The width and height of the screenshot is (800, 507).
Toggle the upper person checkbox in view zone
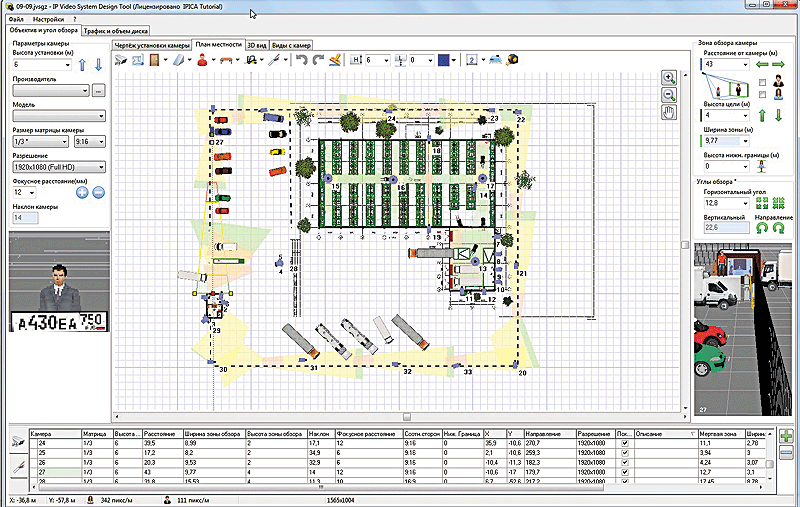(x=762, y=81)
